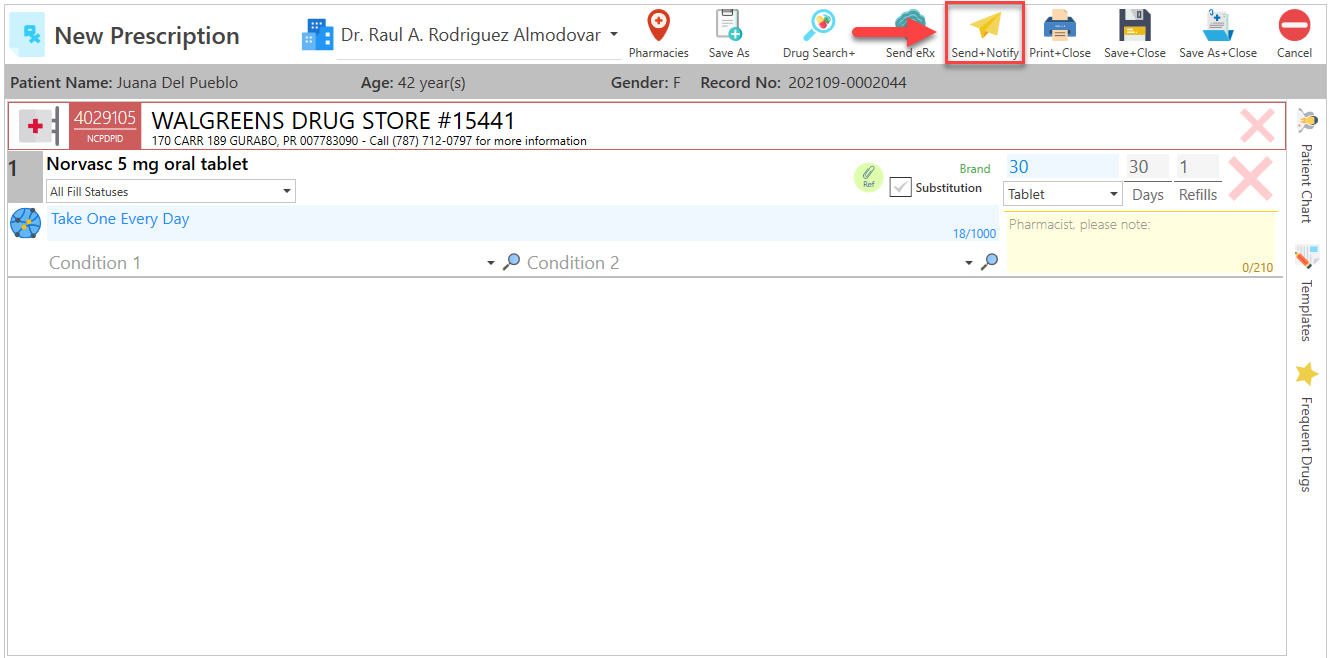
Task: Click the sig builder icon beside directions
Action: tap(25, 223)
